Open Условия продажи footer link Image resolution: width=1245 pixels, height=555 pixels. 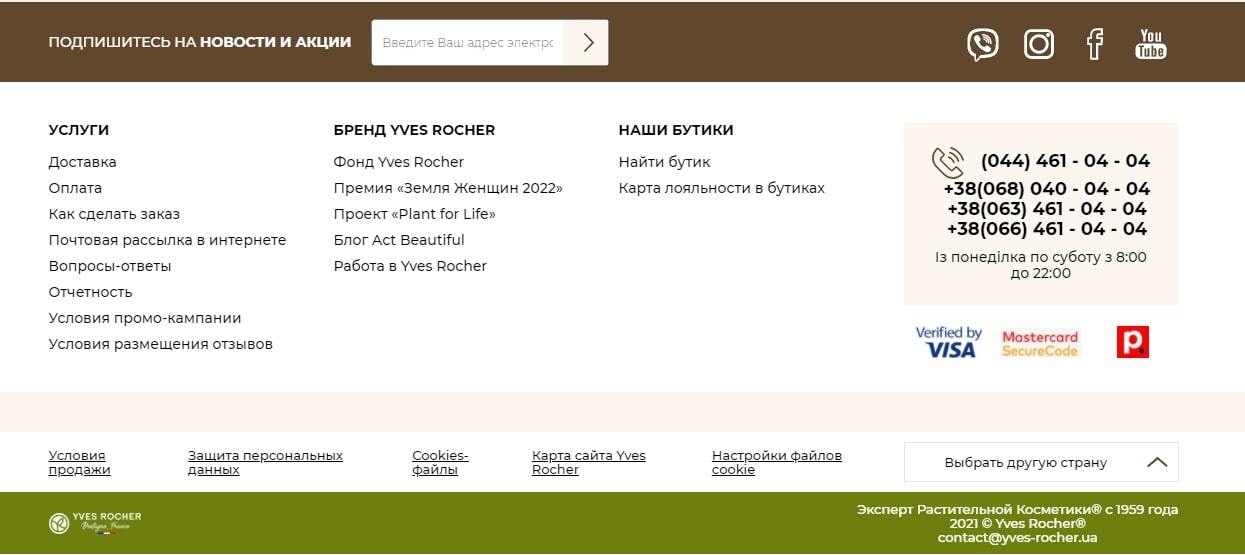click(80, 462)
